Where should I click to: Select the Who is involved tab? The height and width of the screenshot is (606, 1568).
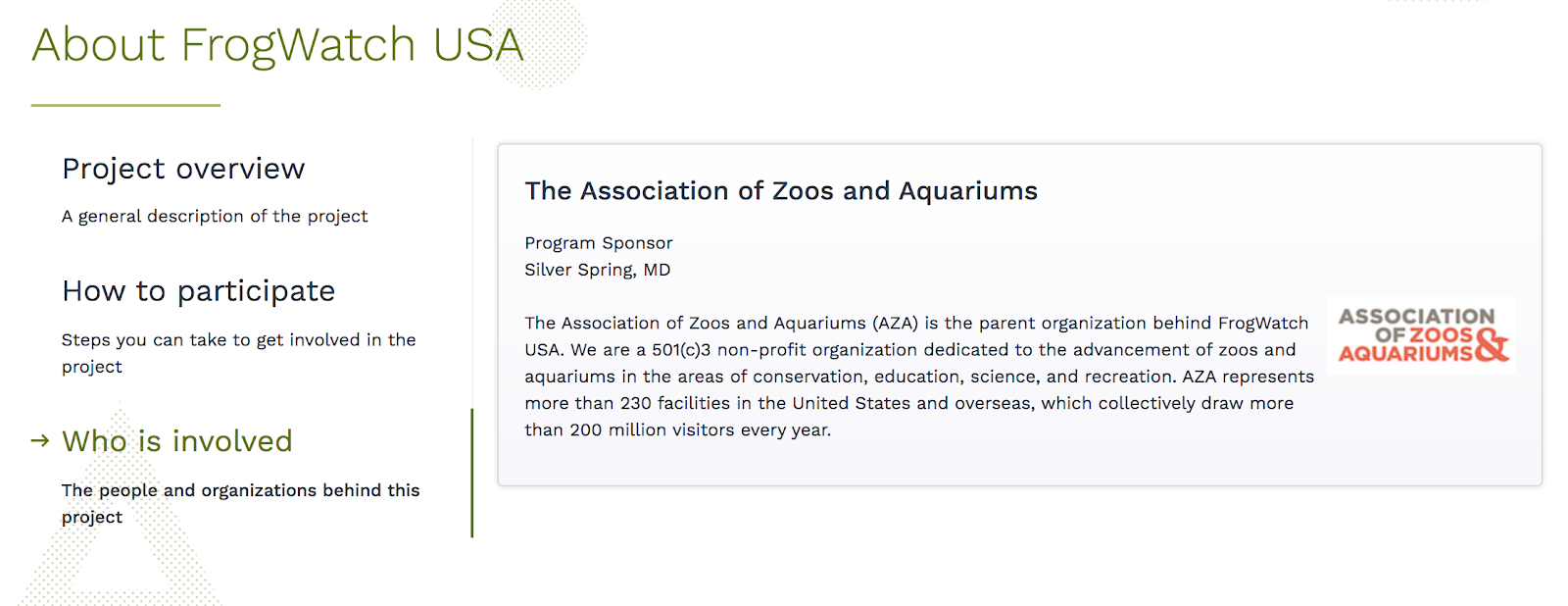(177, 441)
